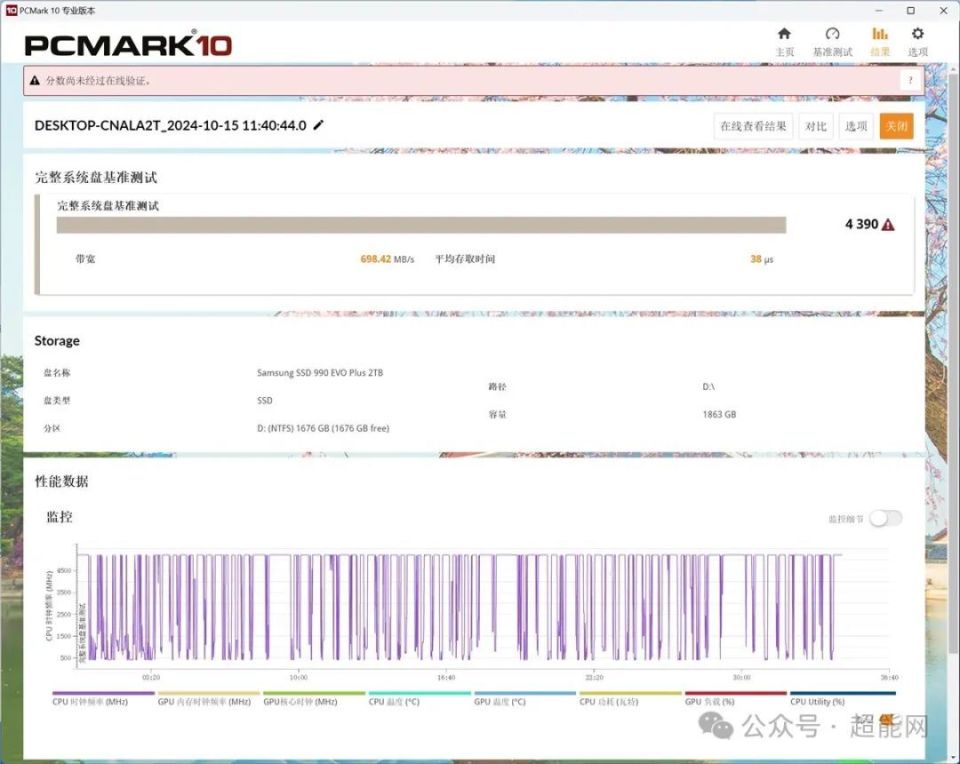Viewport: 960px width, 764px height.
Task: Open the Options (选项) gear tab
Action: (917, 42)
